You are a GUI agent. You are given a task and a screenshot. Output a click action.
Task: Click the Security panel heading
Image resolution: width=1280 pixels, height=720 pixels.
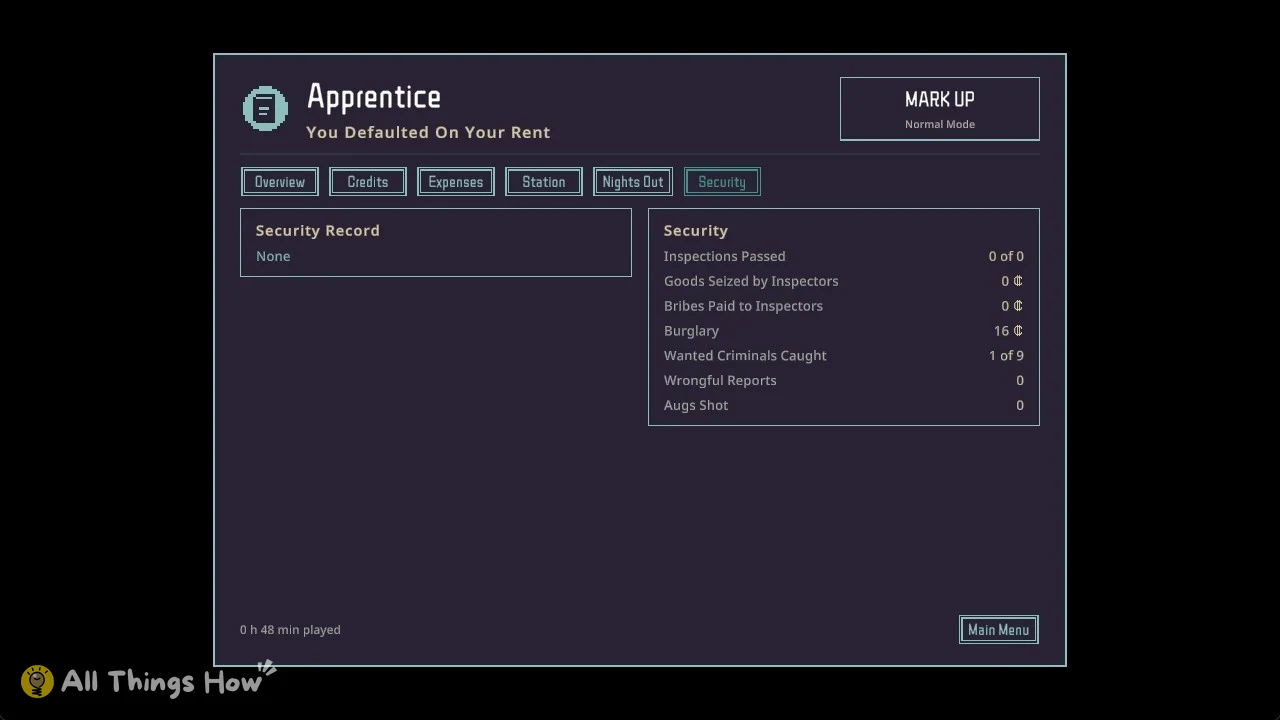696,230
